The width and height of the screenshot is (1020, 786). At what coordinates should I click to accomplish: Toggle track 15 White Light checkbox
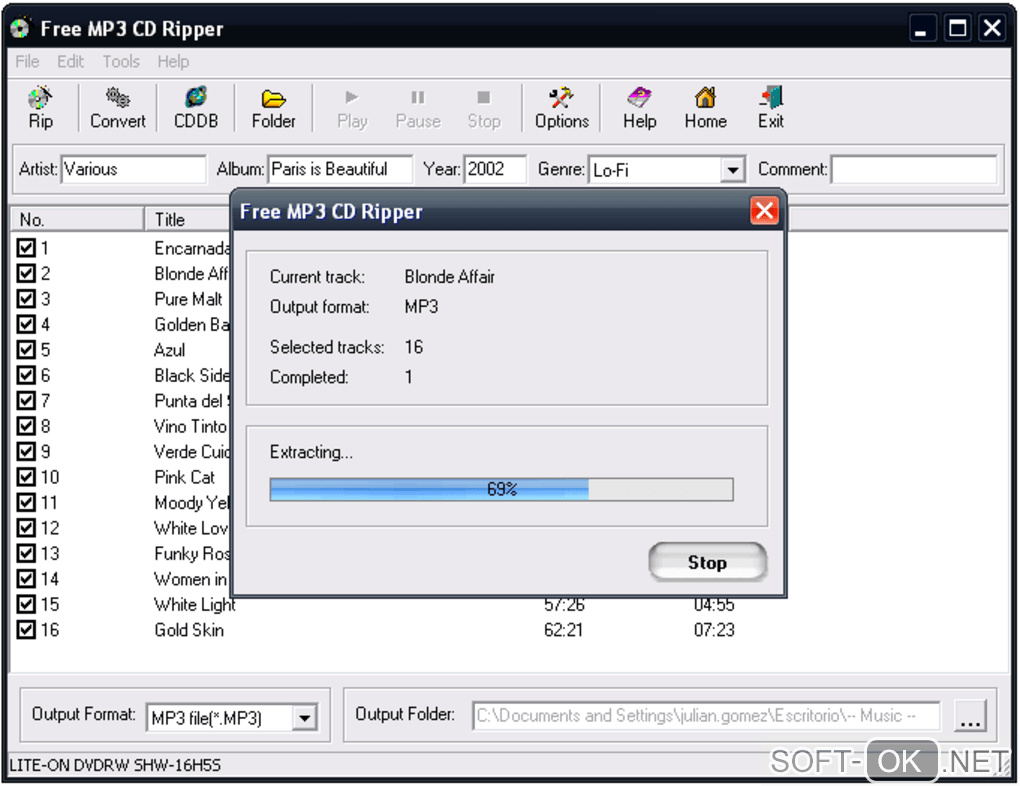26,604
